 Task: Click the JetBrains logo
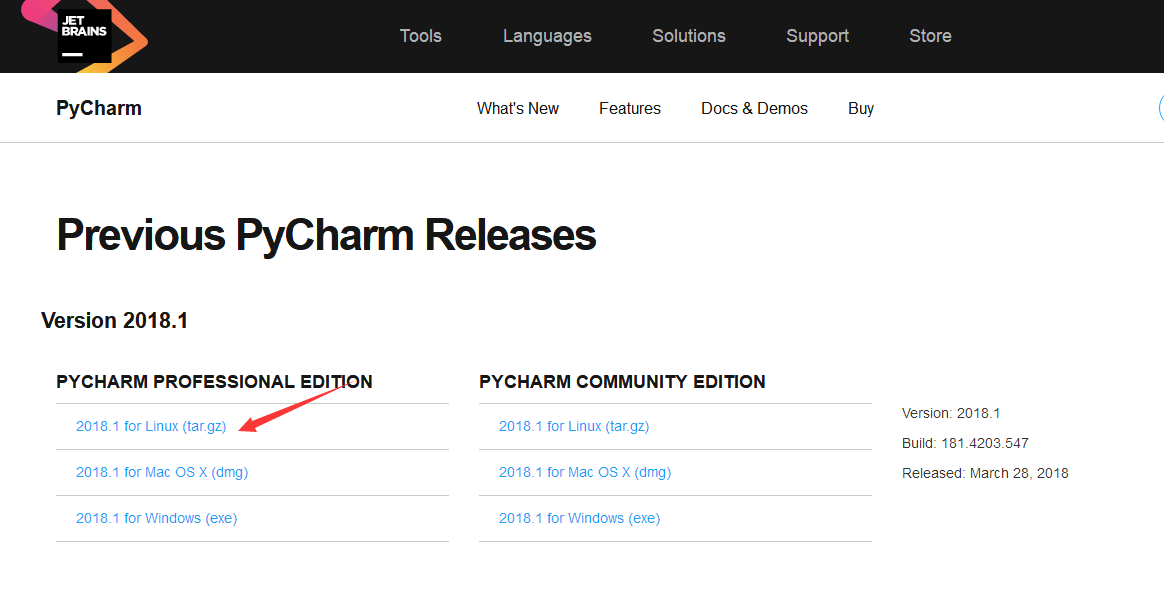85,35
